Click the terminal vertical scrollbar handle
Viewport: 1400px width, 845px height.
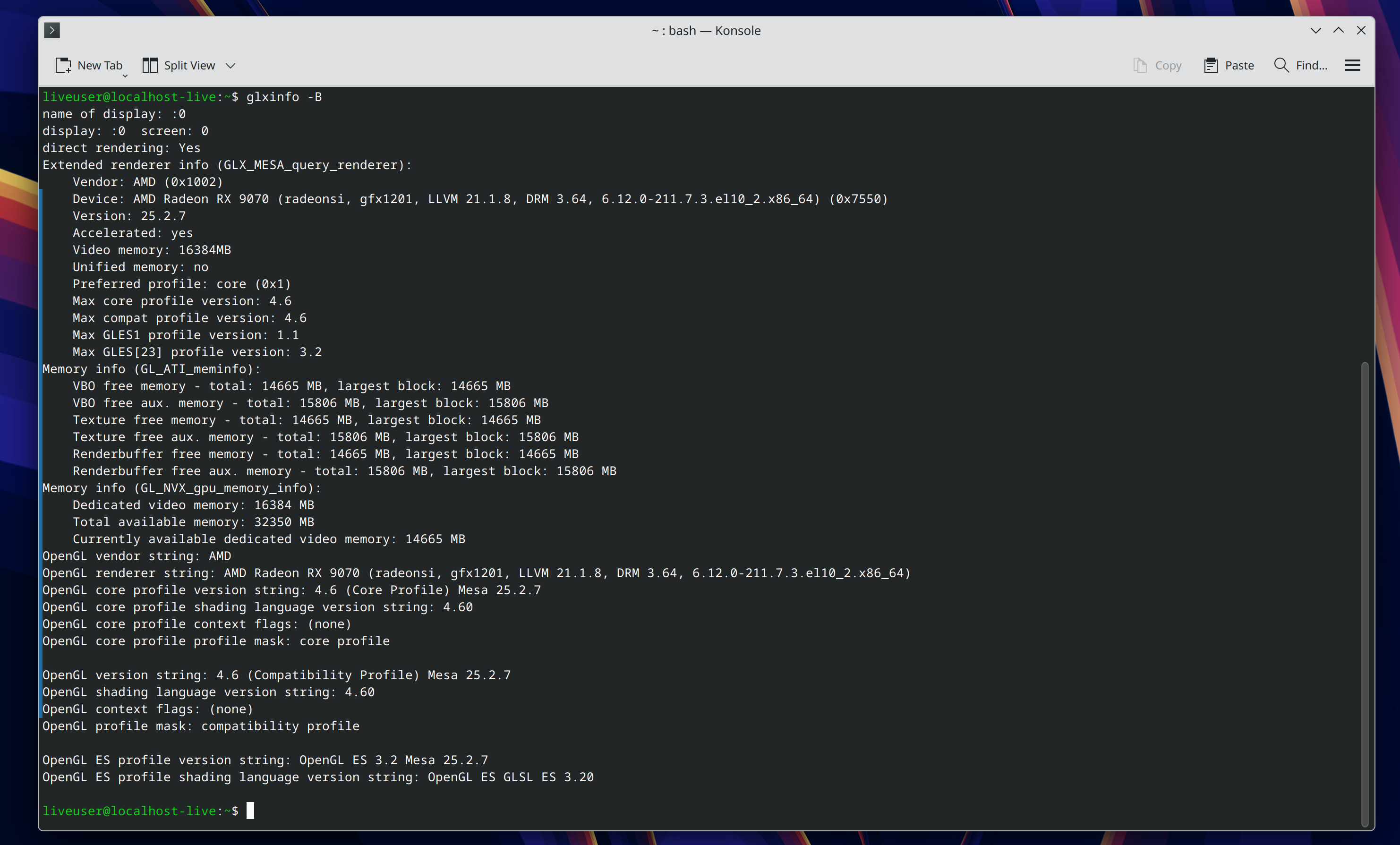point(1365,594)
